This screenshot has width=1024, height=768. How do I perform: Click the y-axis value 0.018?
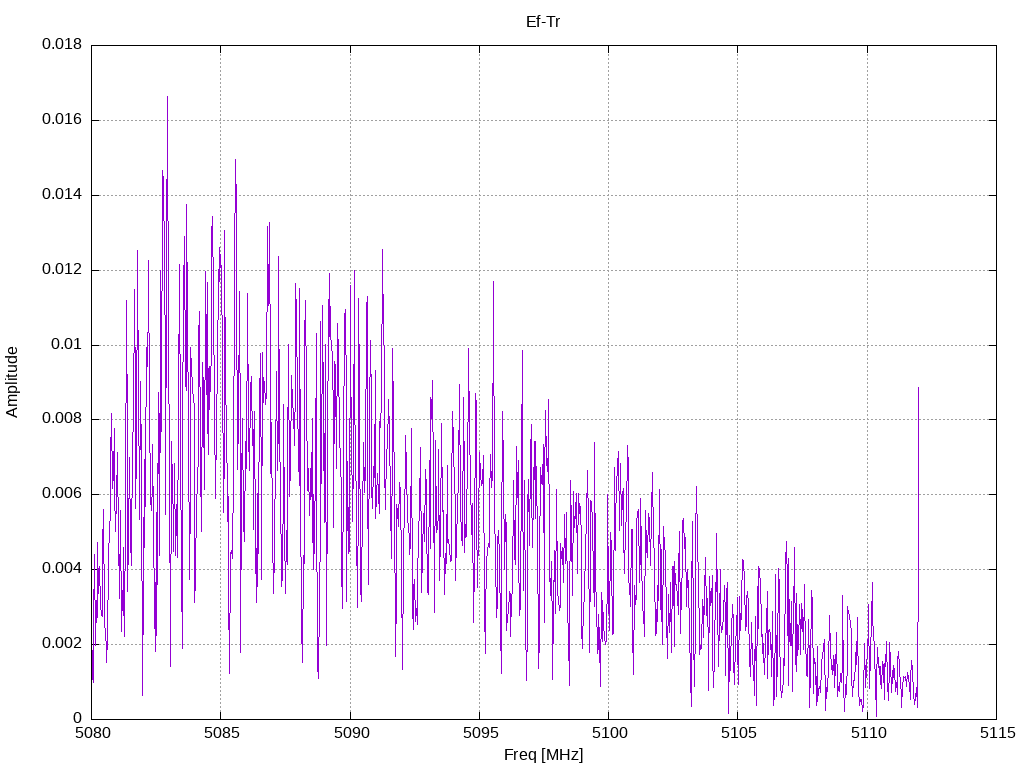(62, 44)
